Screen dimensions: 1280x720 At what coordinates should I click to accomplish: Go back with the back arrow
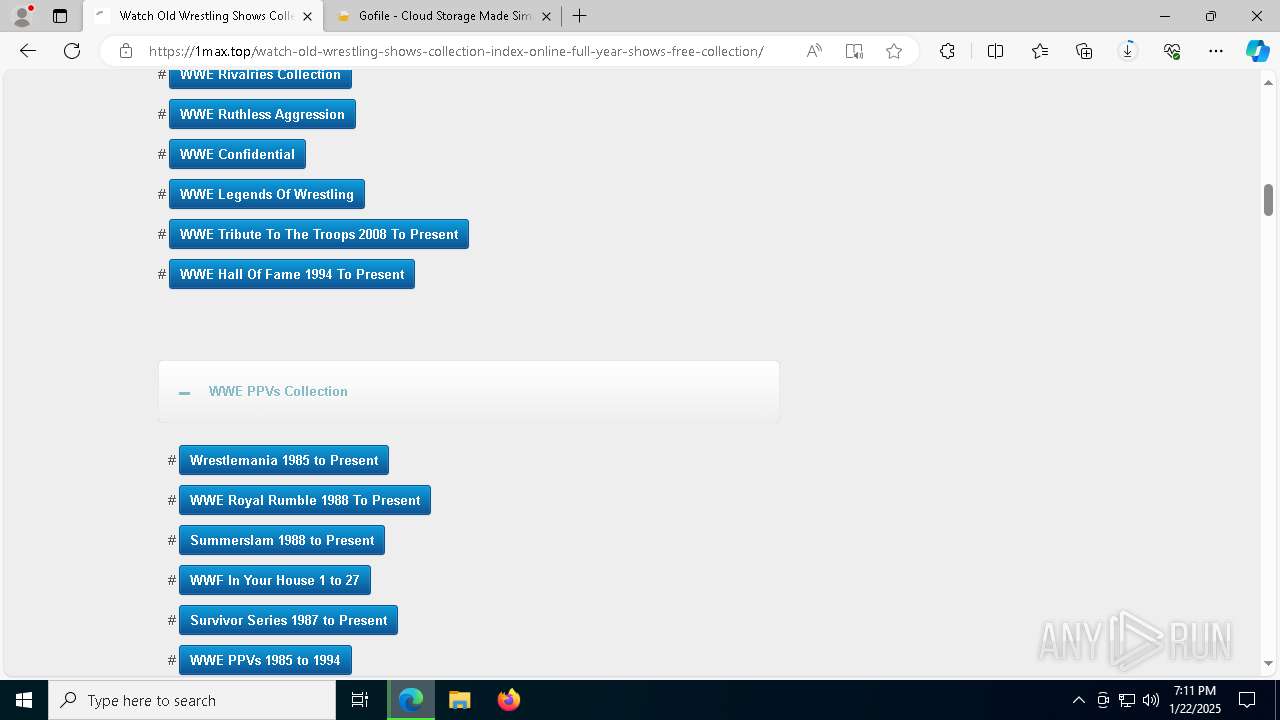(x=28, y=51)
